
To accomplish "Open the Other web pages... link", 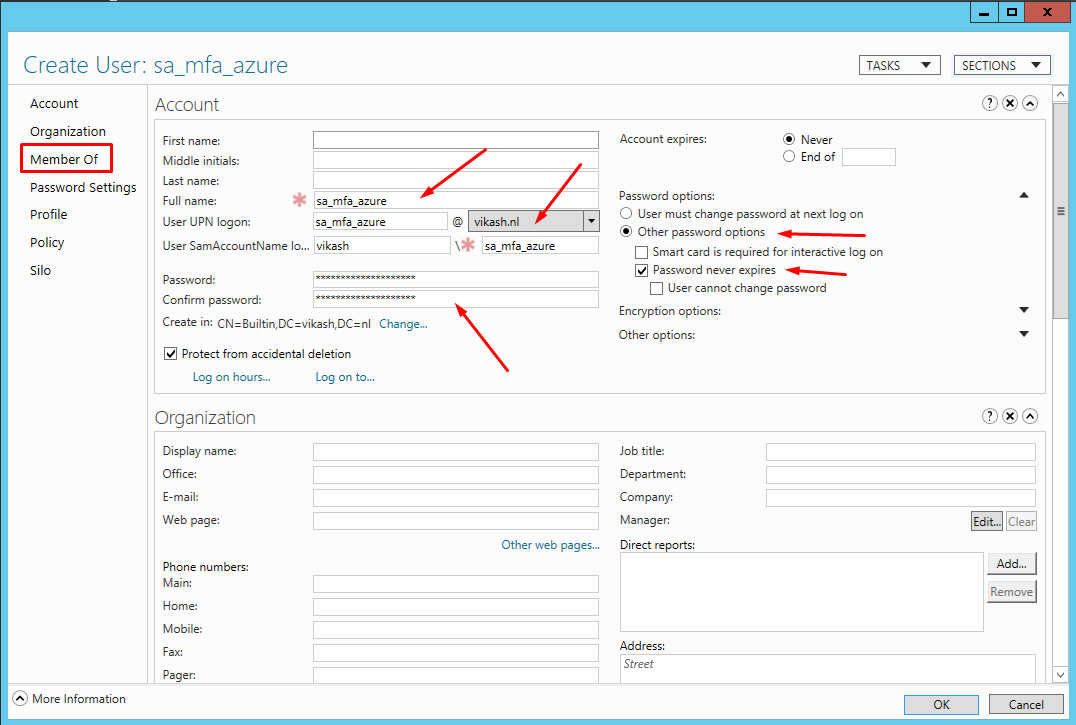I will (550, 545).
